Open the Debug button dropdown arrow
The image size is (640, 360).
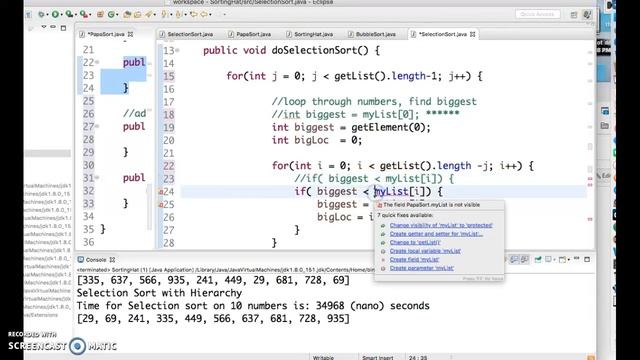tap(47, 15)
